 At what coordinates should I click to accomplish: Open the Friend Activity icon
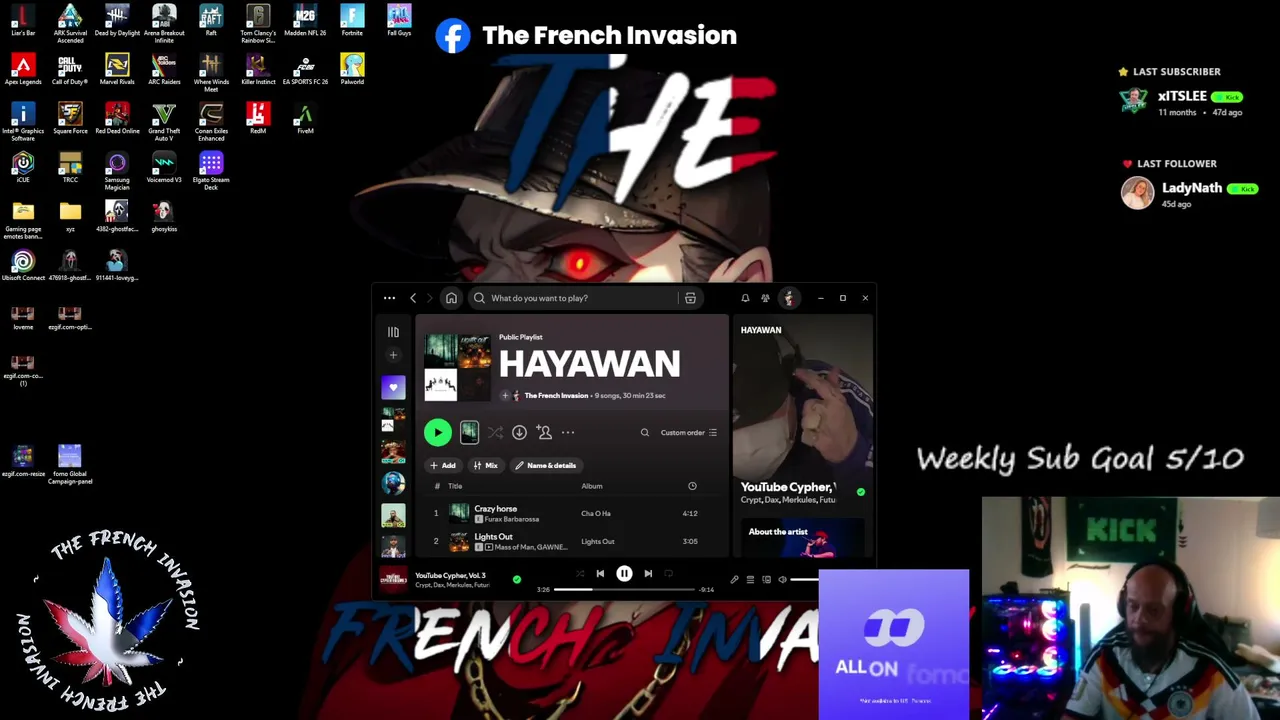tap(766, 298)
